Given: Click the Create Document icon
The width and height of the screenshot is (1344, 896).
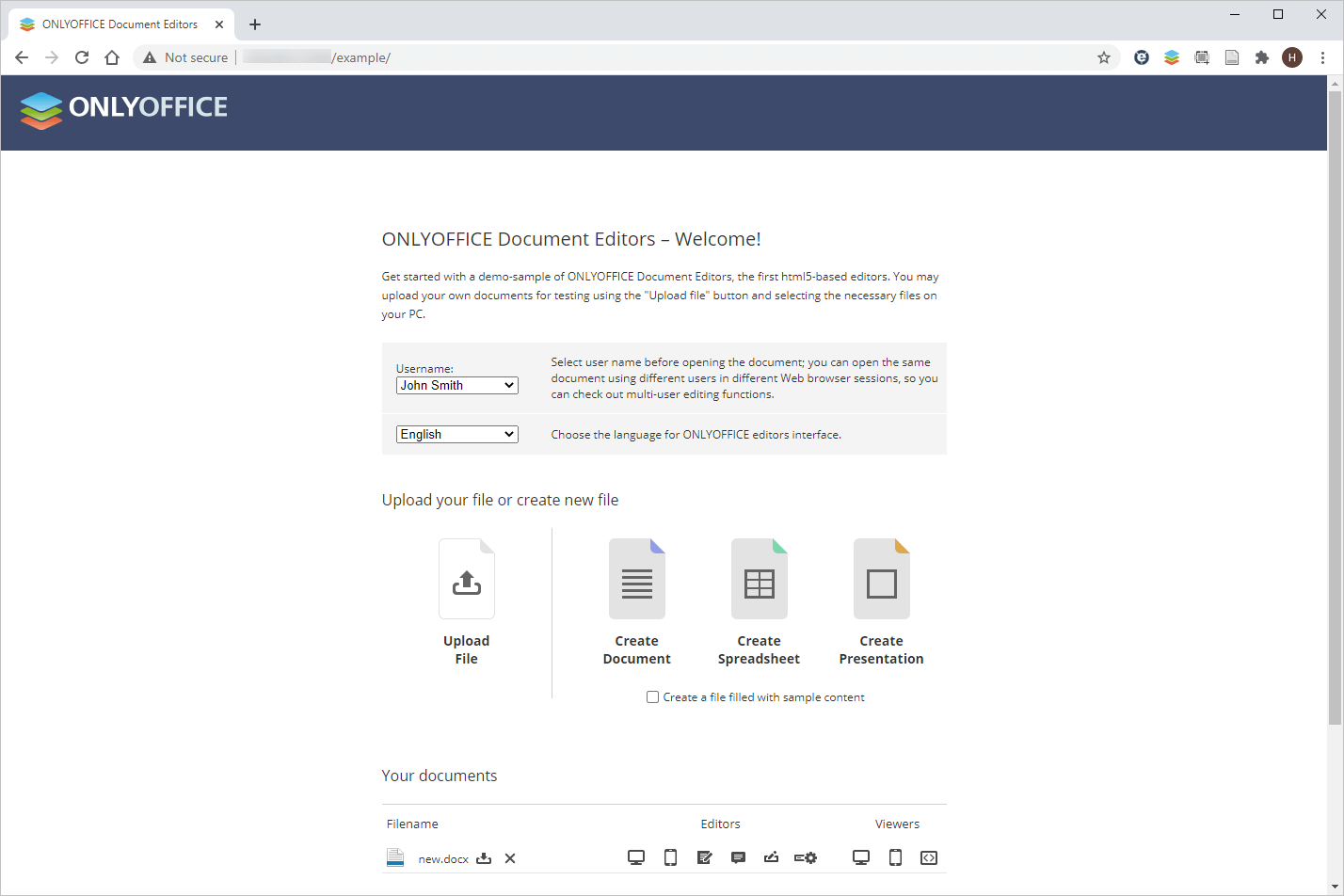Looking at the screenshot, I should point(637,579).
